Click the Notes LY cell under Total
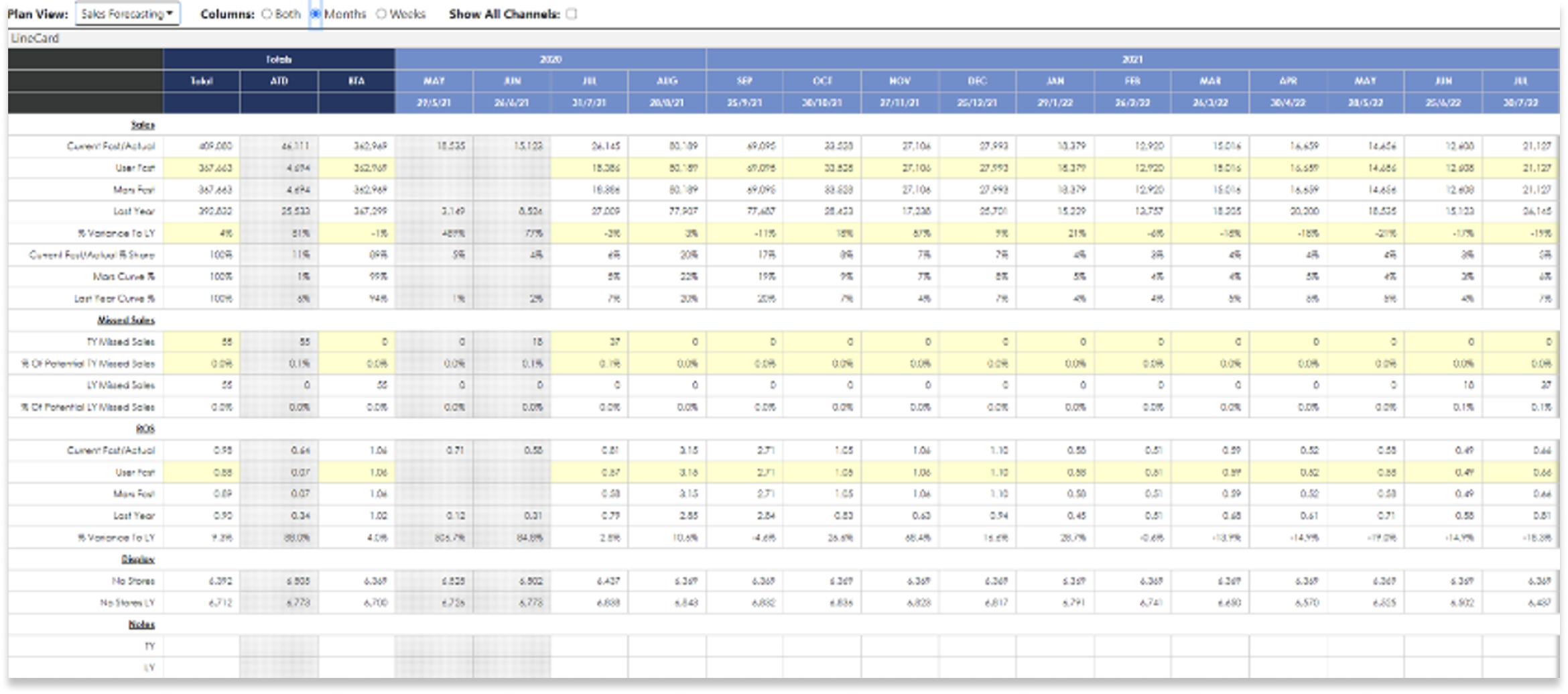This screenshot has height=694, width=1568. point(202,668)
